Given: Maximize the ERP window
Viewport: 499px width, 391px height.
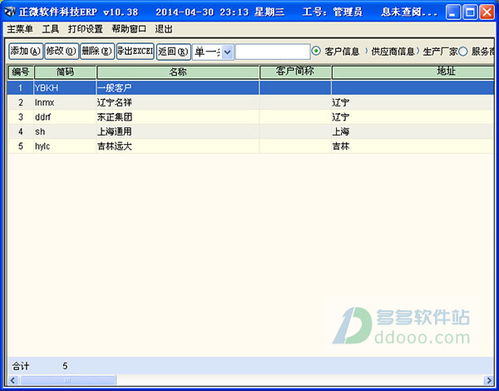Looking at the screenshot, I should coord(470,13).
